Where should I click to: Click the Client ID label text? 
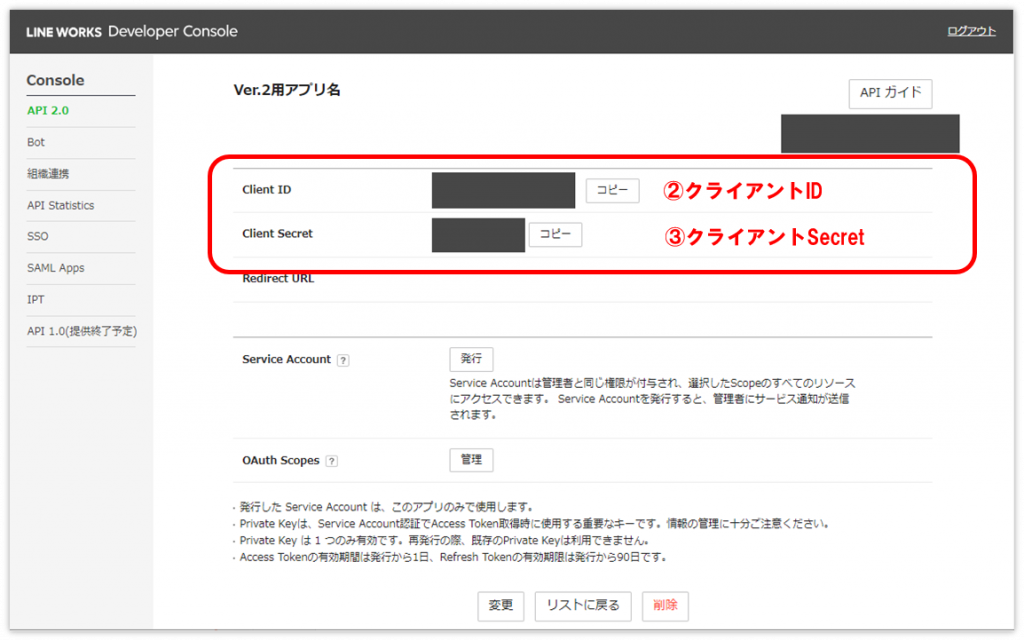click(266, 190)
